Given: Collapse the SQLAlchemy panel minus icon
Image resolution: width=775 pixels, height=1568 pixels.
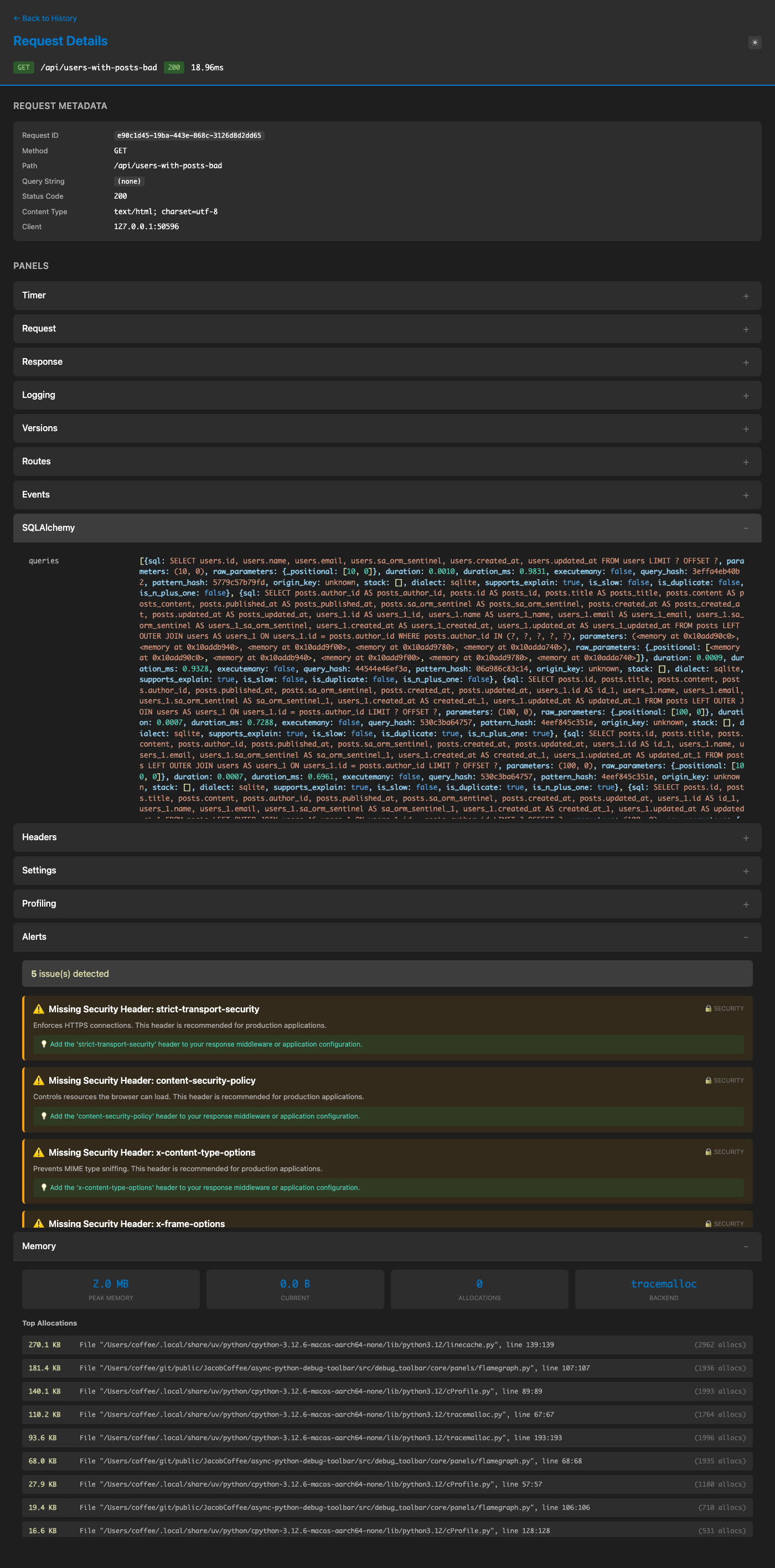Looking at the screenshot, I should (x=745, y=529).
